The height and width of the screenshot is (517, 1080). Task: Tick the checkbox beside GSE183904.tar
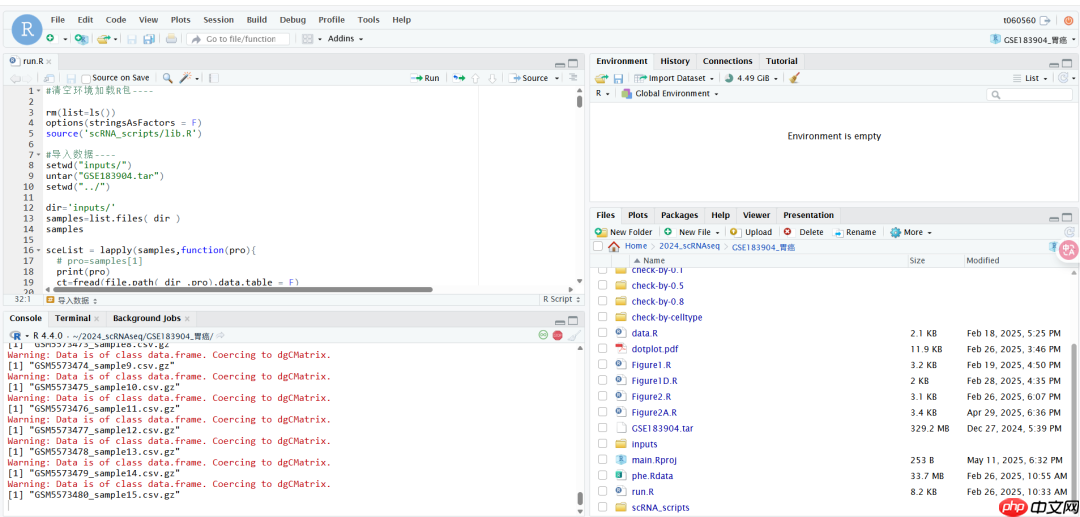[603, 428]
